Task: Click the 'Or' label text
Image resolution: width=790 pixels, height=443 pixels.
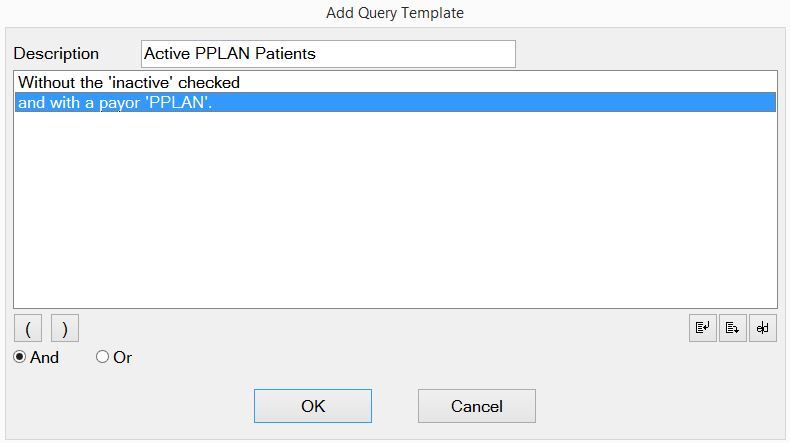Action: [x=122, y=357]
